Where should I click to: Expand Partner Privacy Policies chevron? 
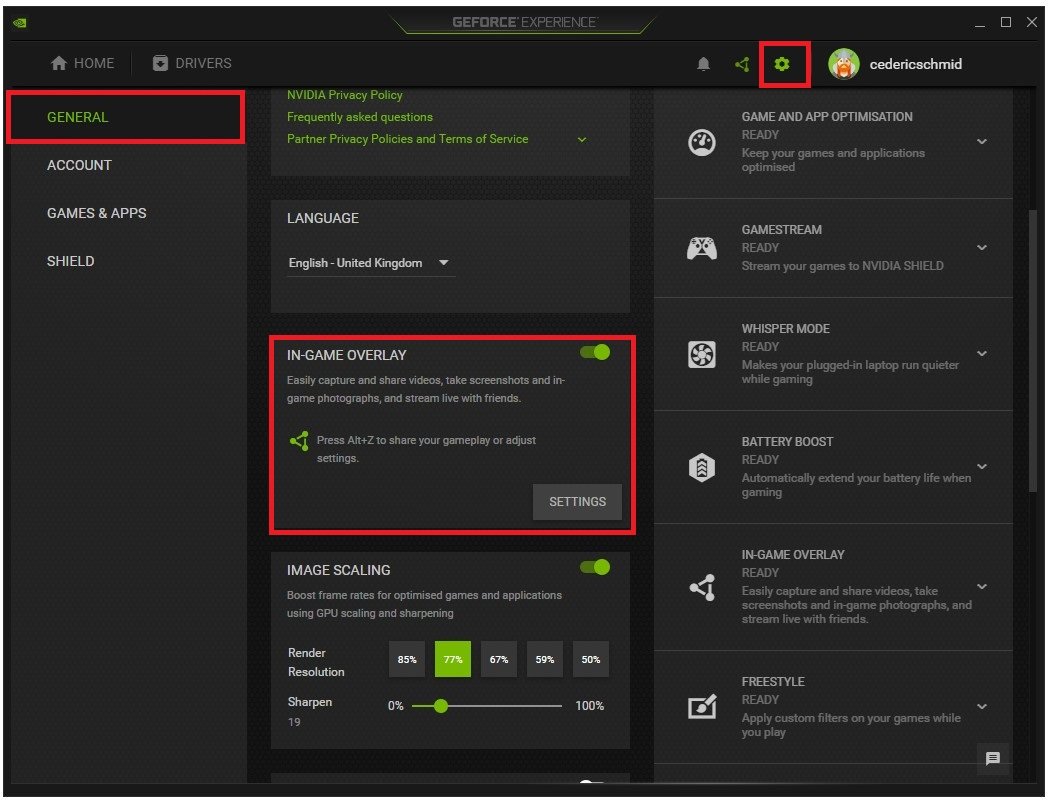pos(582,140)
